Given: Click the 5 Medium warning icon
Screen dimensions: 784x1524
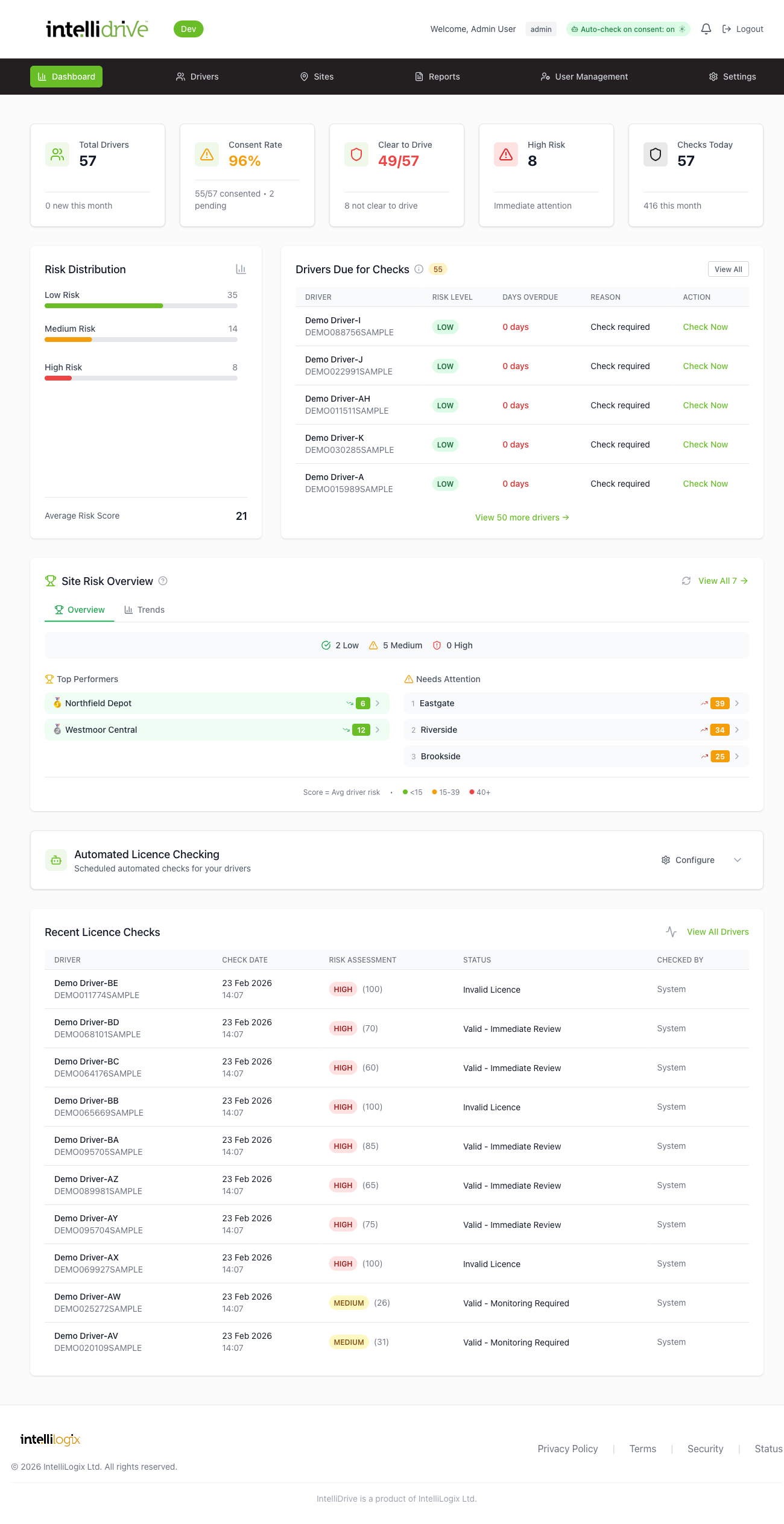Looking at the screenshot, I should click(x=373, y=645).
